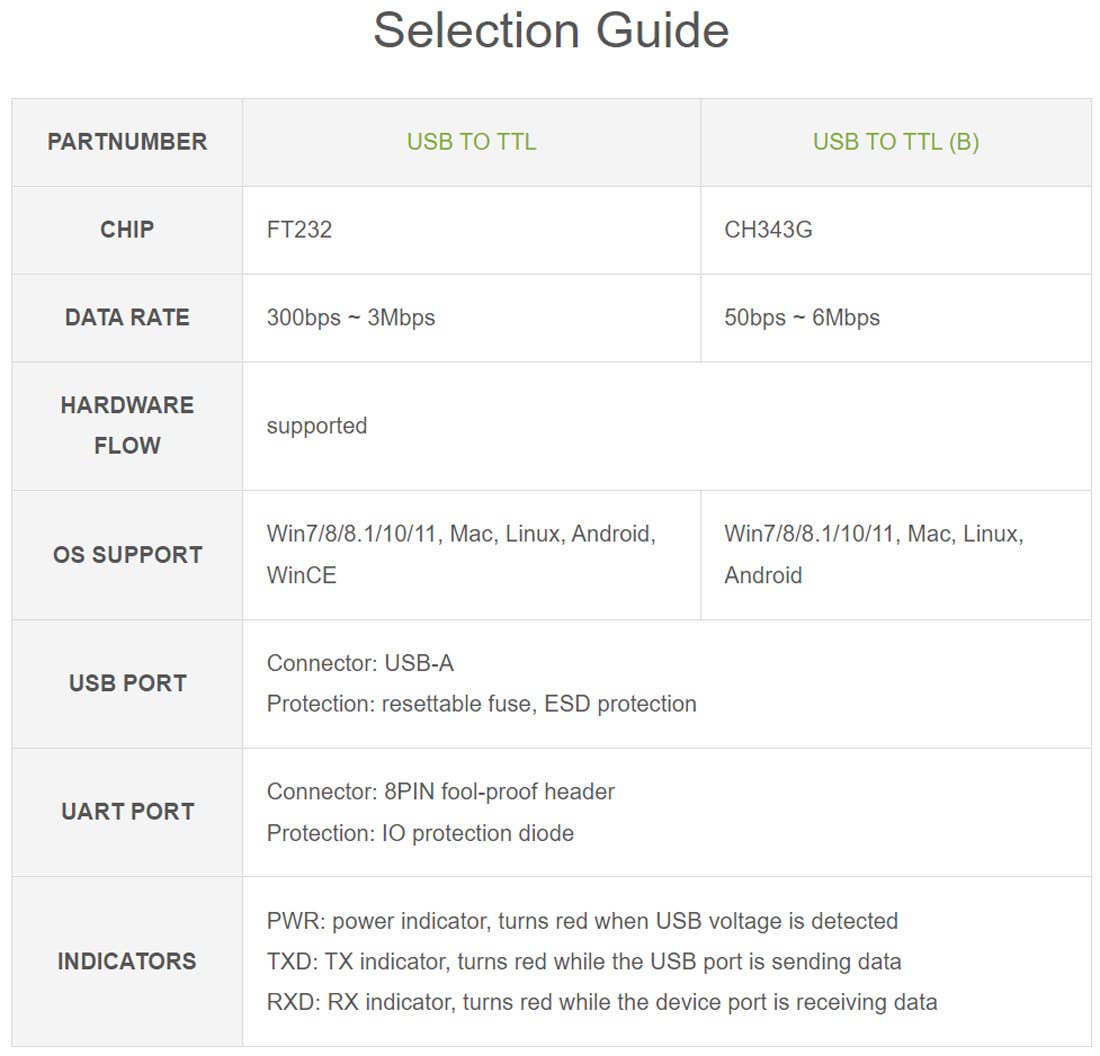
Task: Select the HARDWARE FLOW row label
Action: pyautogui.click(x=127, y=425)
